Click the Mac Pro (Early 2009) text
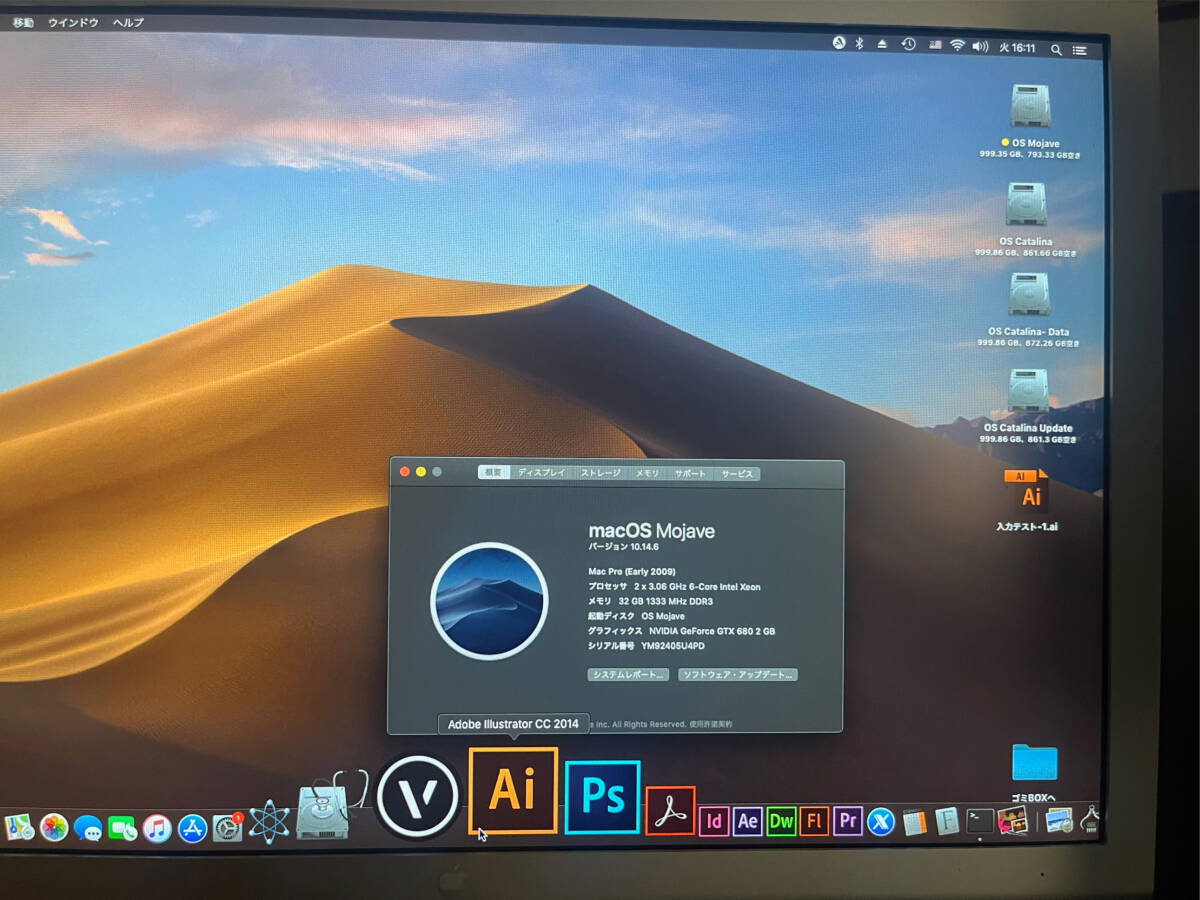Image resolution: width=1200 pixels, height=900 pixels. pos(631,571)
